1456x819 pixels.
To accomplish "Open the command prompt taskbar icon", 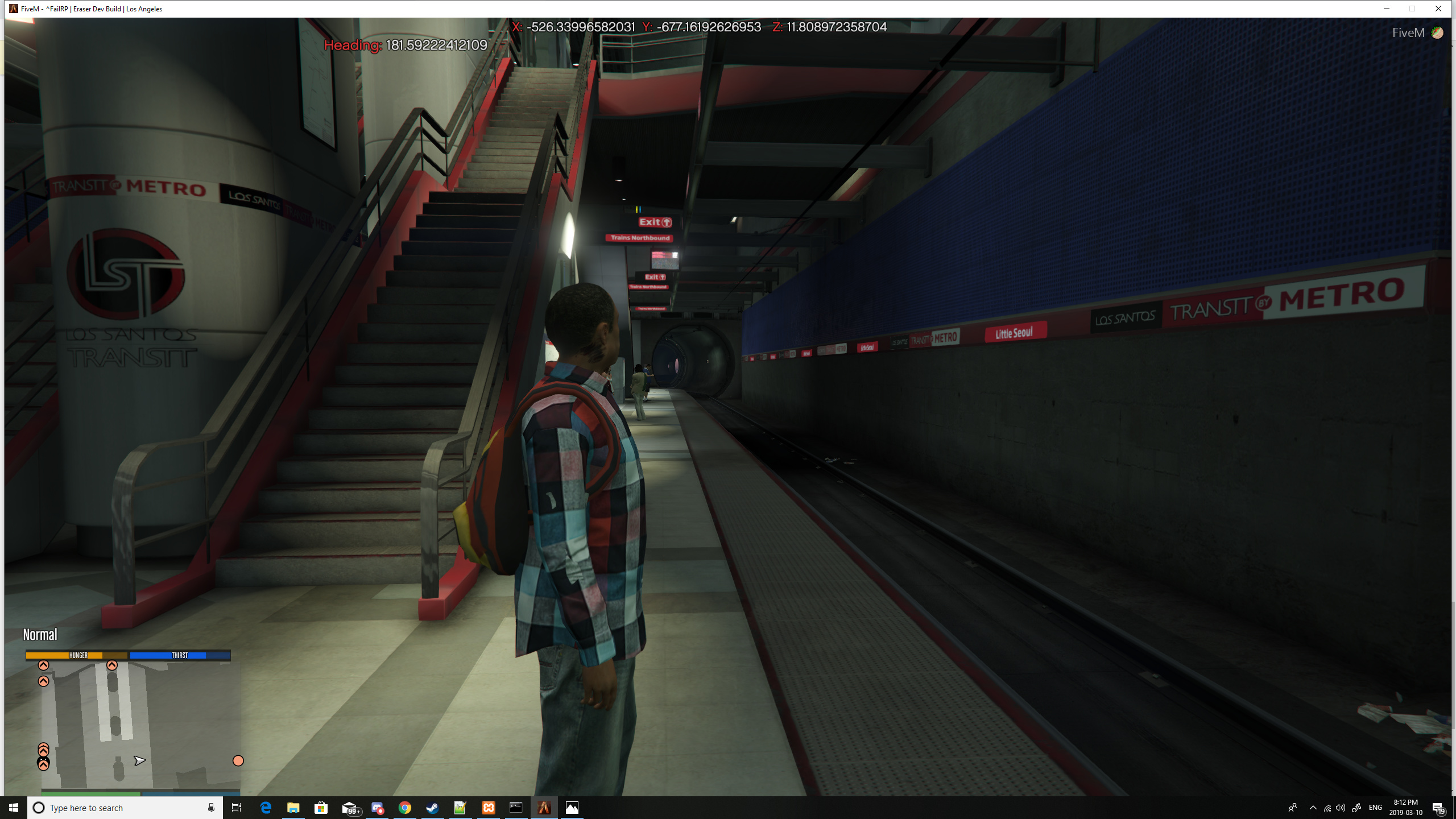I will pyautogui.click(x=516, y=808).
